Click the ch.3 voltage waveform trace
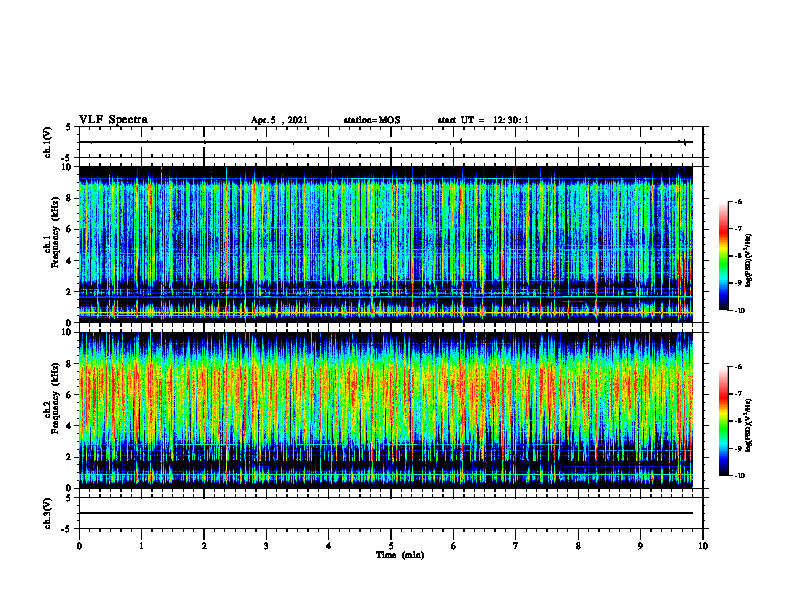The image size is (792, 612). pos(386,513)
